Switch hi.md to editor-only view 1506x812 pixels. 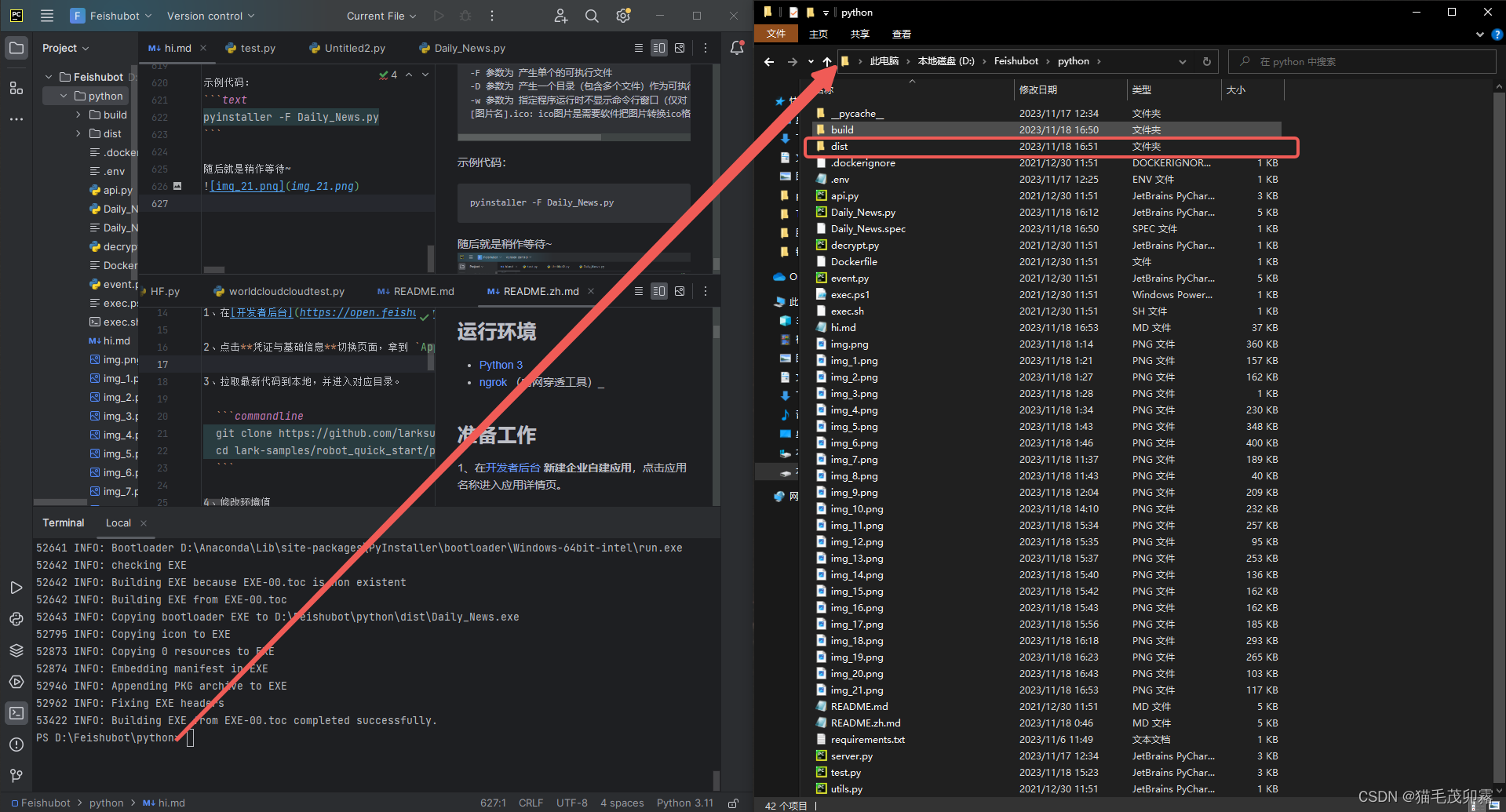(639, 48)
